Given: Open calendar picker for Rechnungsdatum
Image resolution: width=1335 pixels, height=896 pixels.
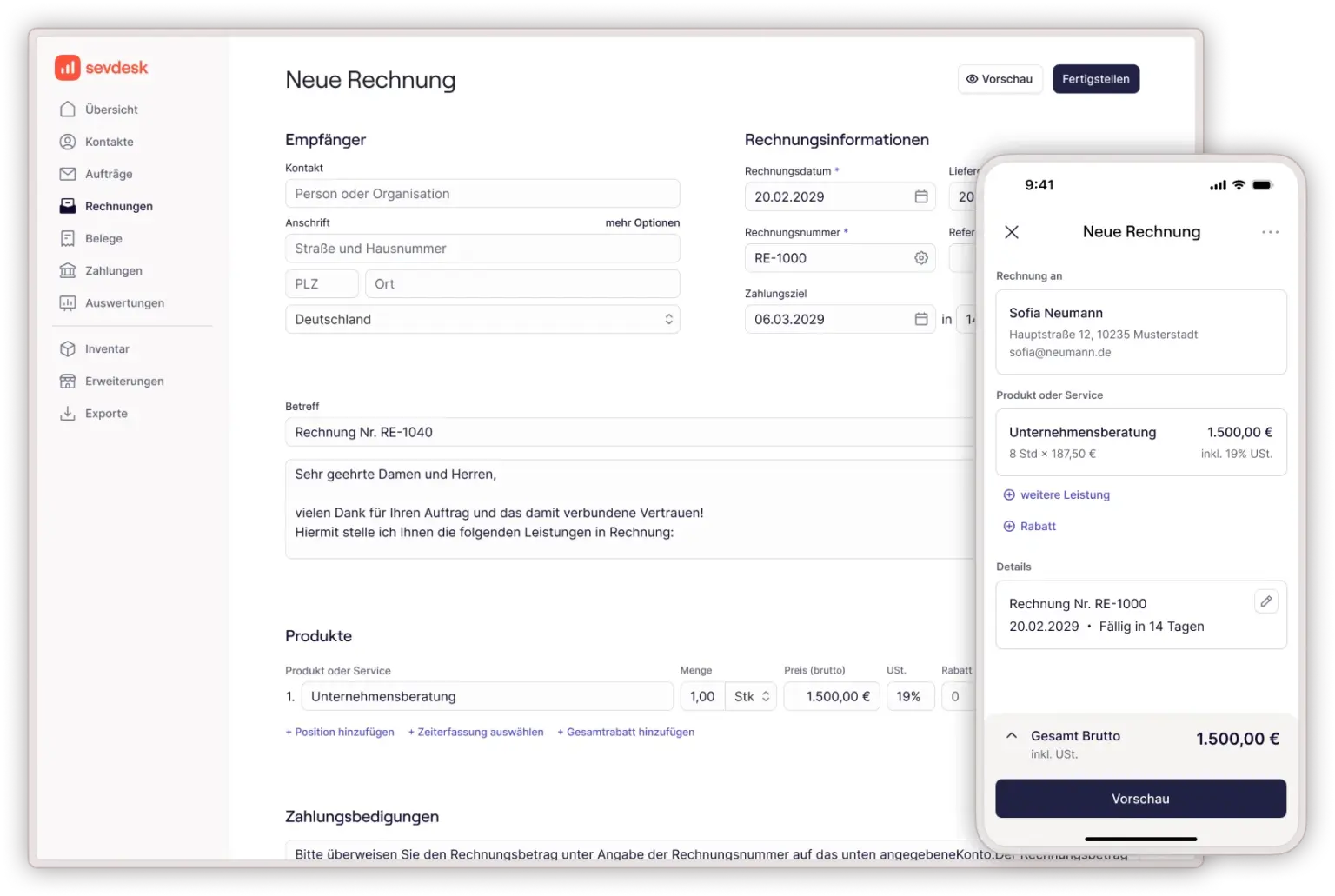Looking at the screenshot, I should (920, 196).
